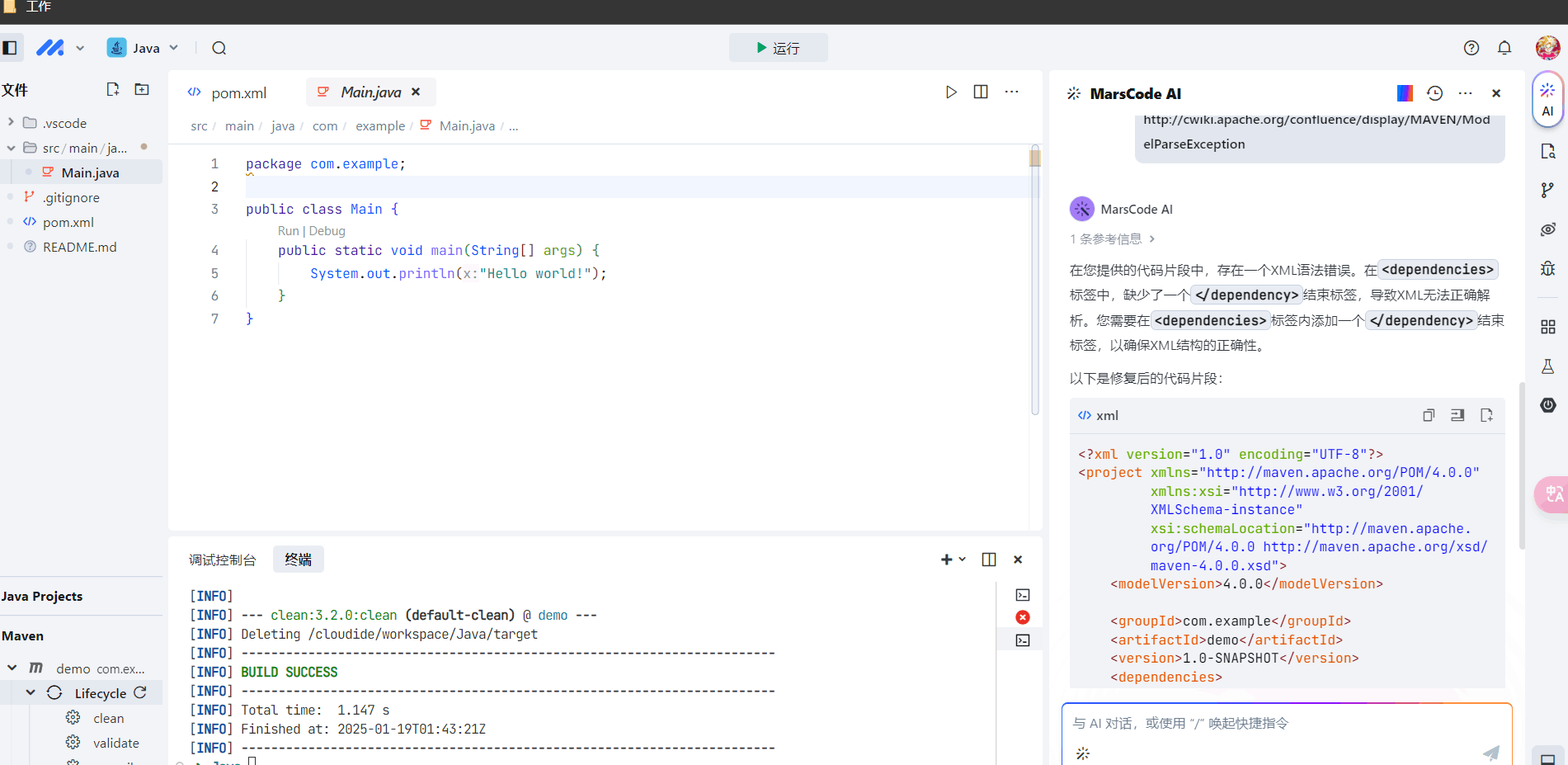This screenshot has height=765, width=1568.
Task: Open the Java project dropdown
Action: click(x=143, y=48)
